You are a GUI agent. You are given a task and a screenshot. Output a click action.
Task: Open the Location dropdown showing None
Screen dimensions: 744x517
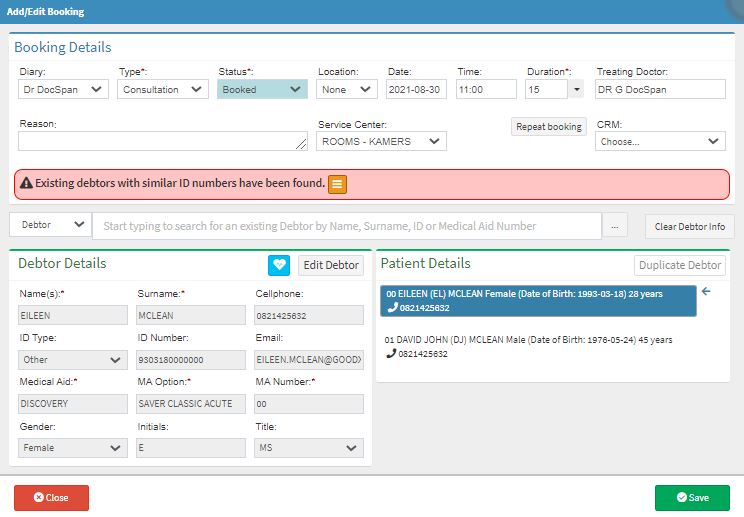tap(347, 89)
